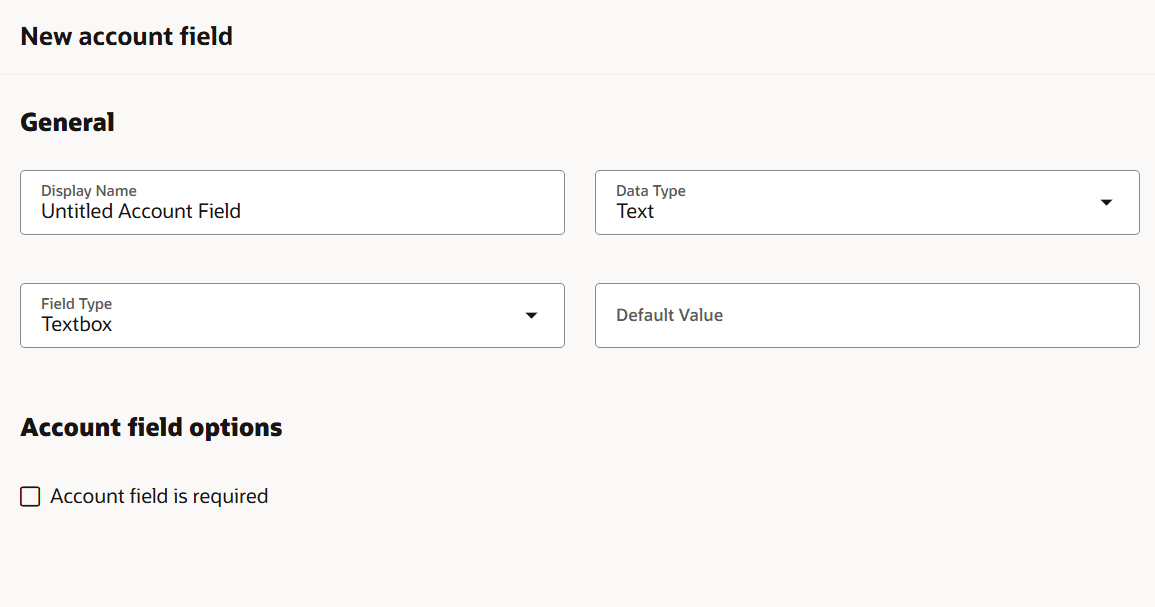
Task: Select the 'Textbox' value in Field Type
Action: click(x=77, y=325)
